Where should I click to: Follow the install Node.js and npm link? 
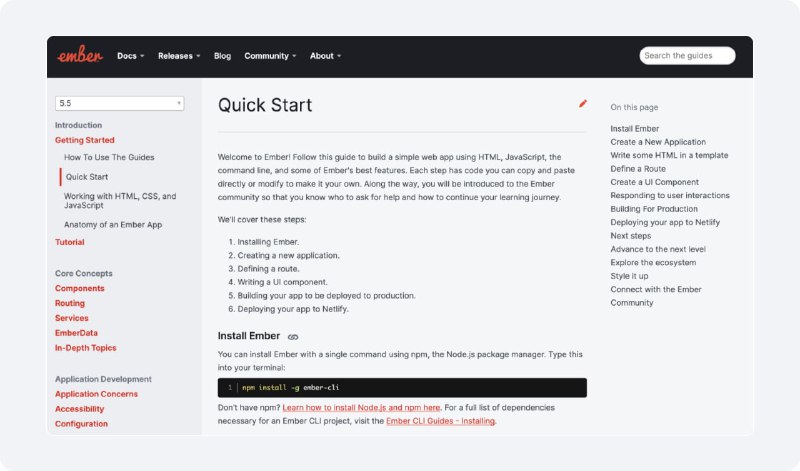[x=361, y=408]
